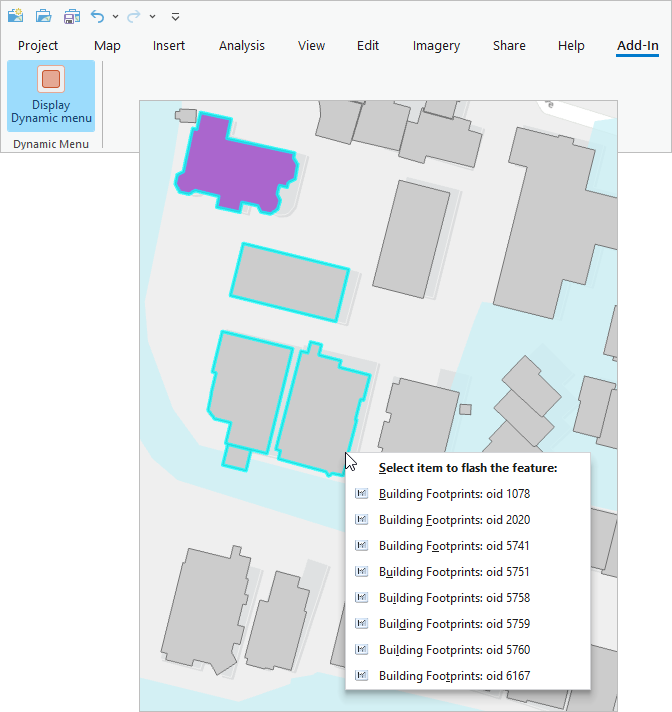Expand the Undo history dropdown arrow

pyautogui.click(x=115, y=17)
